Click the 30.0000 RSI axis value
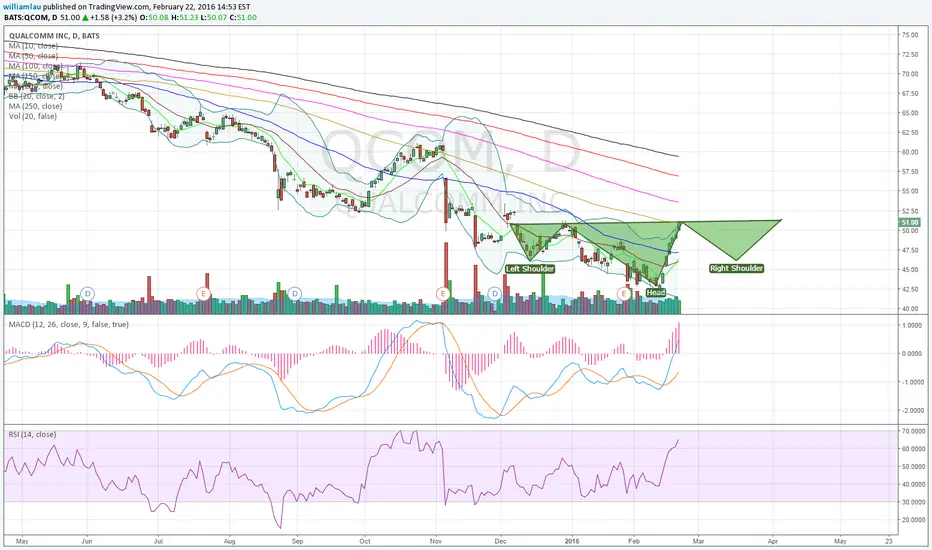The image size is (932, 550). [x=914, y=502]
